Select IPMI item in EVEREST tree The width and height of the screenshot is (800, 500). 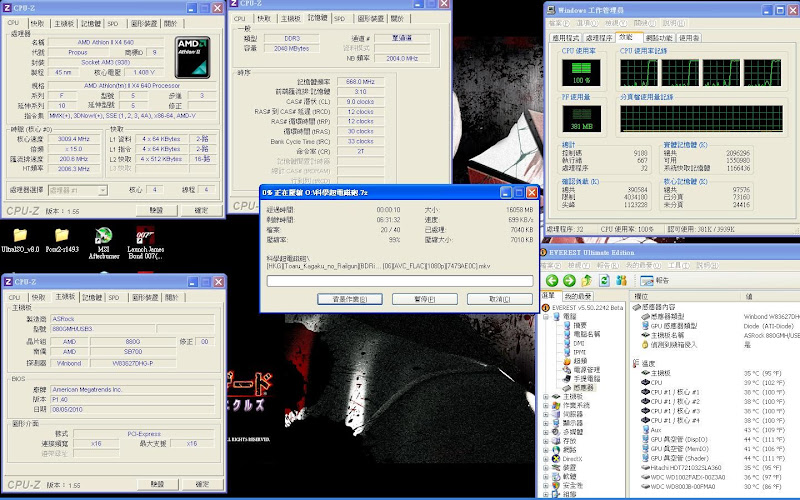(579, 352)
